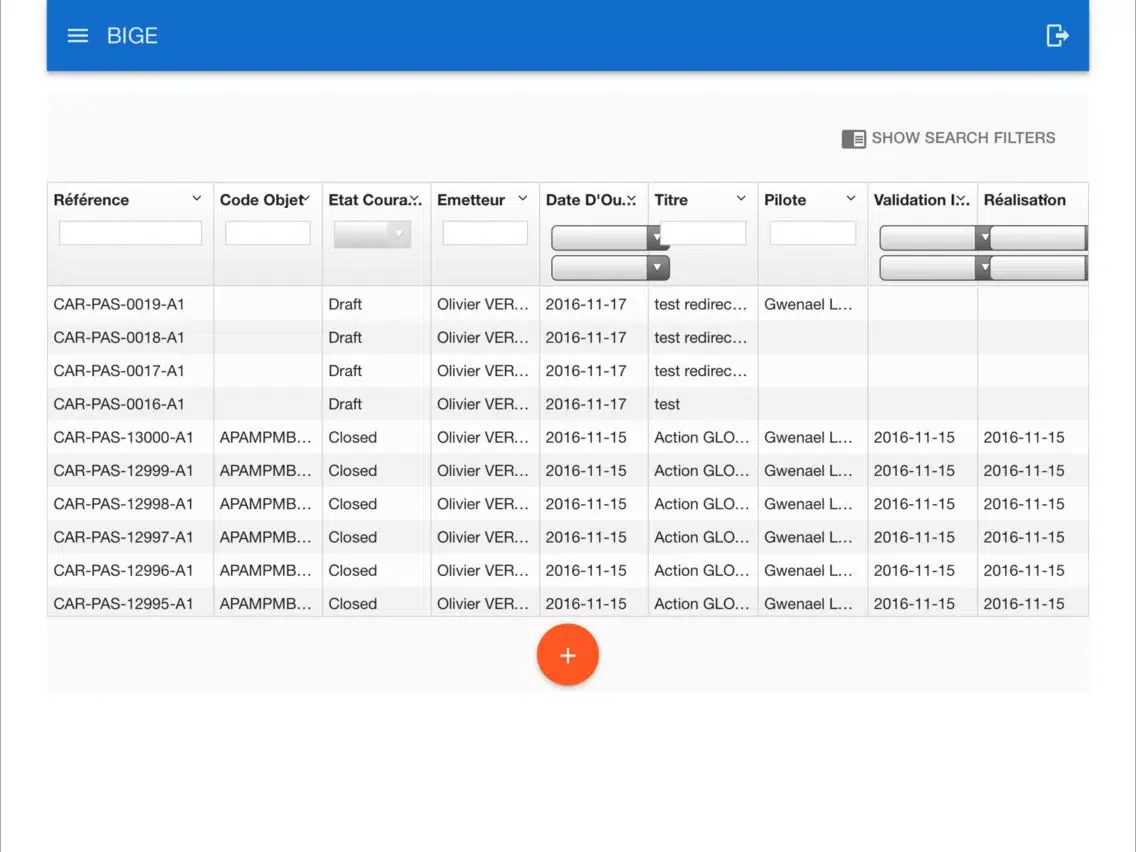Open the Emetteur column menu chevron
This screenshot has width=1136, height=852.
click(x=523, y=199)
